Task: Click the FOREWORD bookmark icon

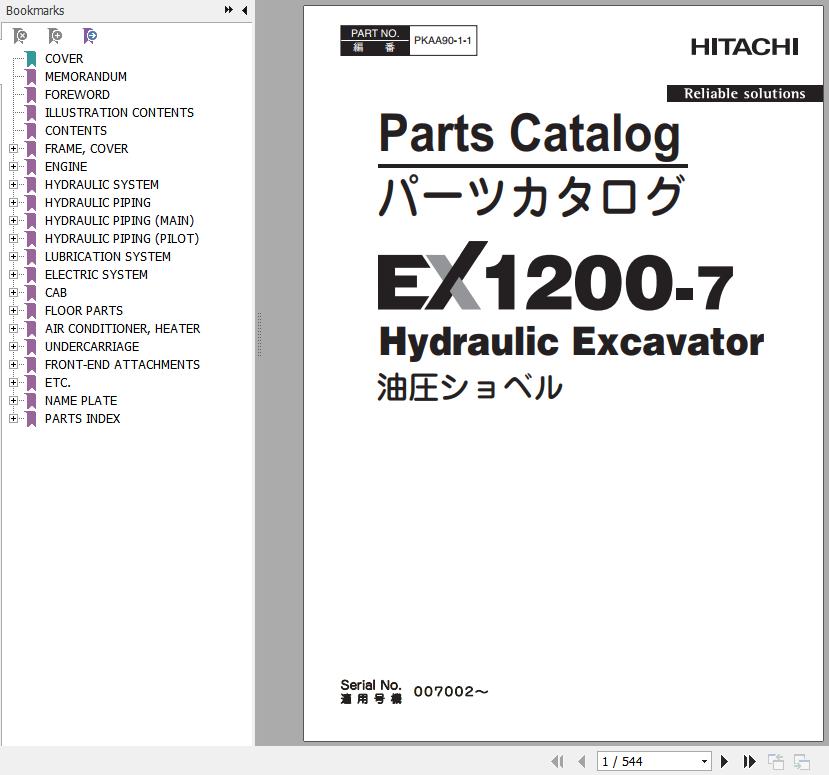Action: (31, 95)
